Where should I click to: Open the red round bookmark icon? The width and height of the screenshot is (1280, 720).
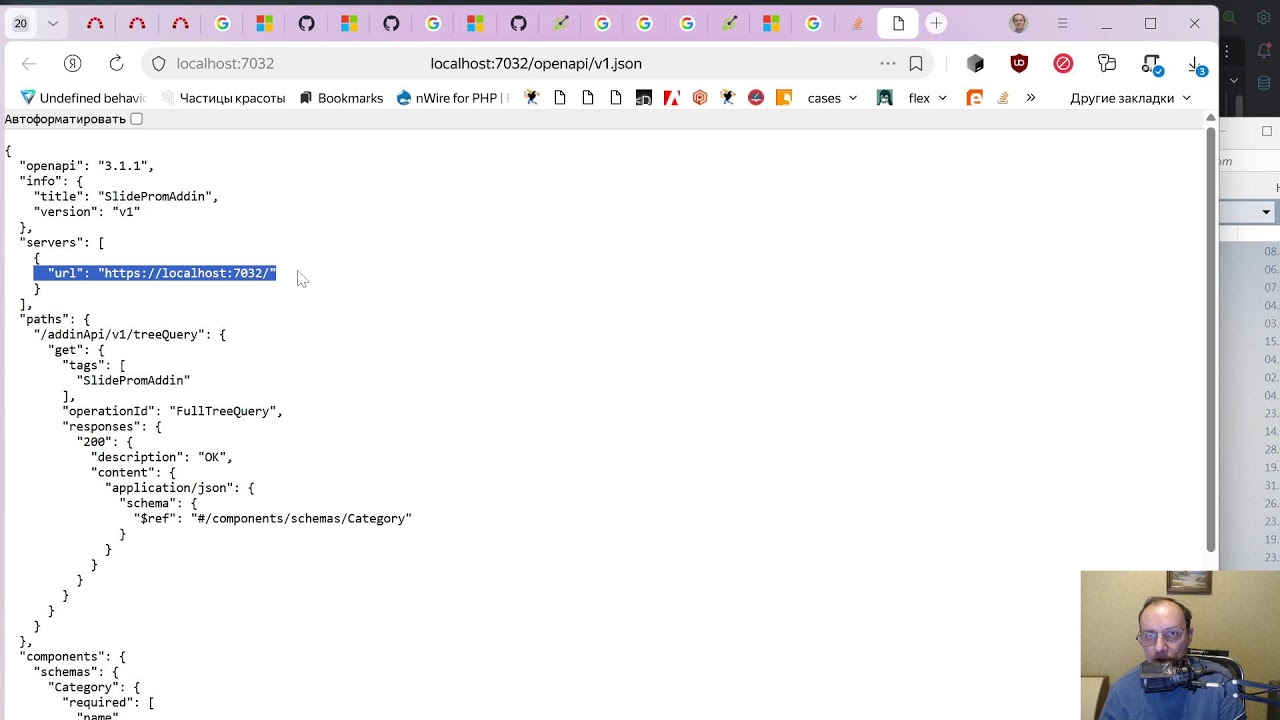click(756, 98)
